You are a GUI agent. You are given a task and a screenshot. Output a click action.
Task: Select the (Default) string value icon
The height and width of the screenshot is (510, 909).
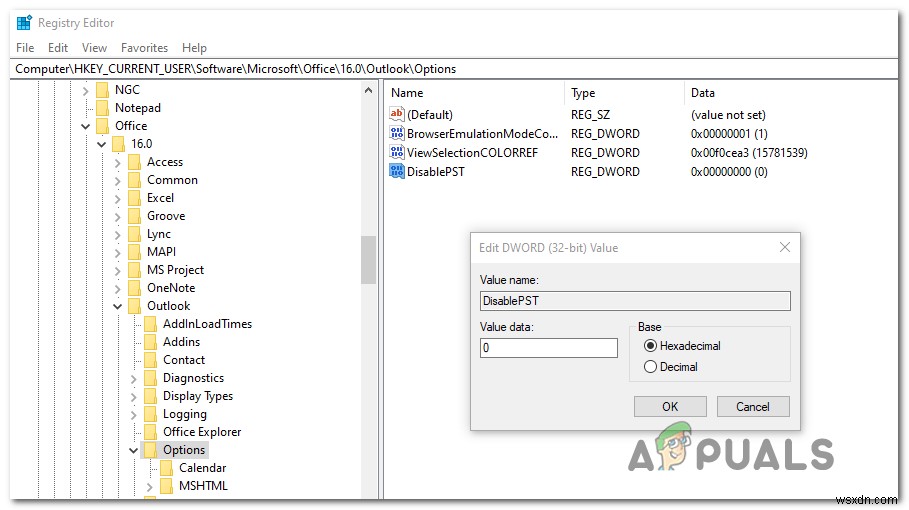397,114
